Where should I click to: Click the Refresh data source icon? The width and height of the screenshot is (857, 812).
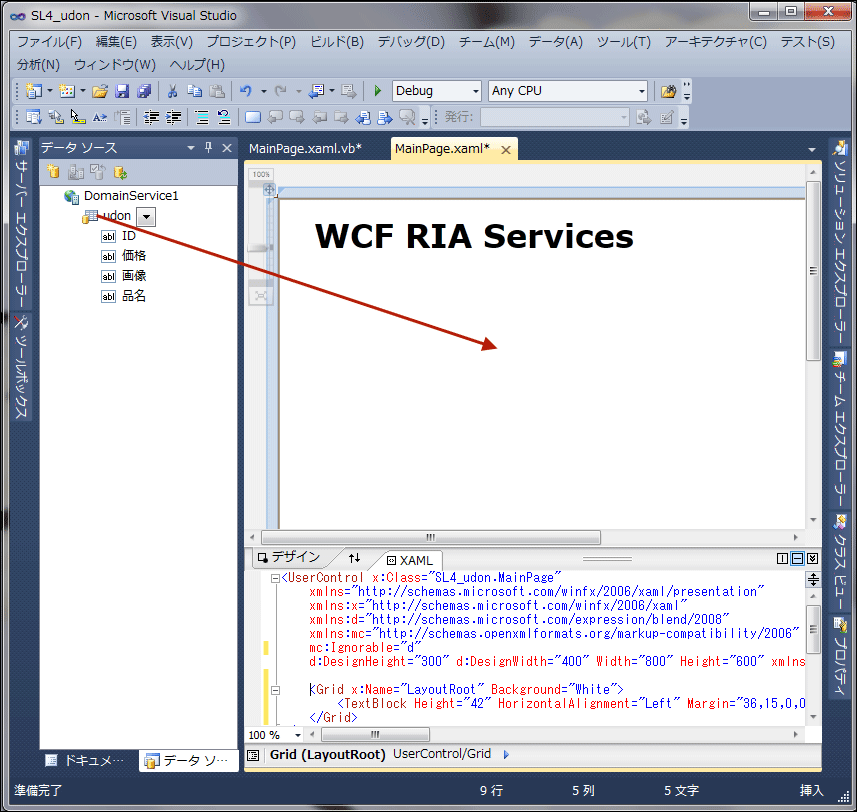(120, 173)
